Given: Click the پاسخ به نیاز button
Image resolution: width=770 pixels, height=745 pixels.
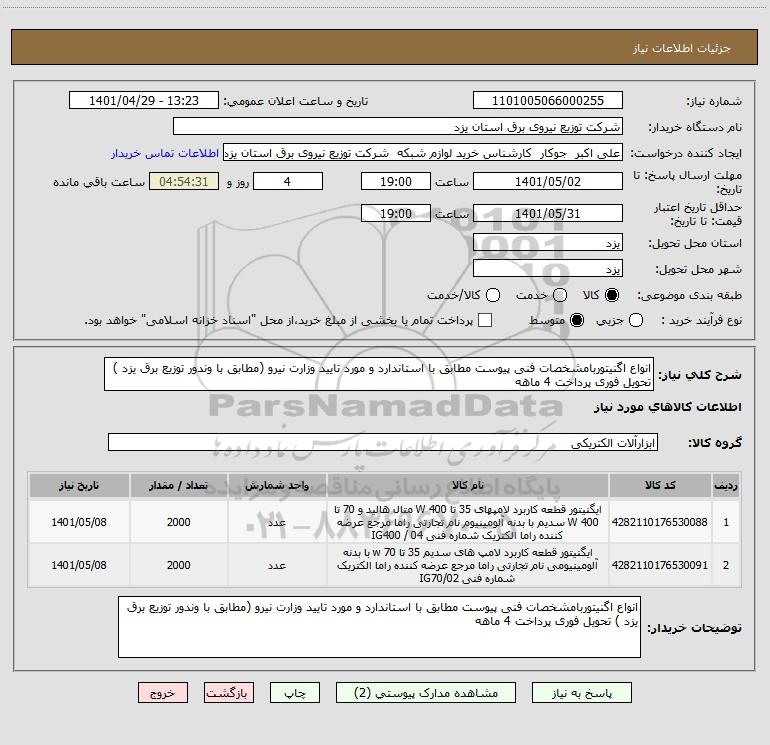Looking at the screenshot, I should coord(582,692).
